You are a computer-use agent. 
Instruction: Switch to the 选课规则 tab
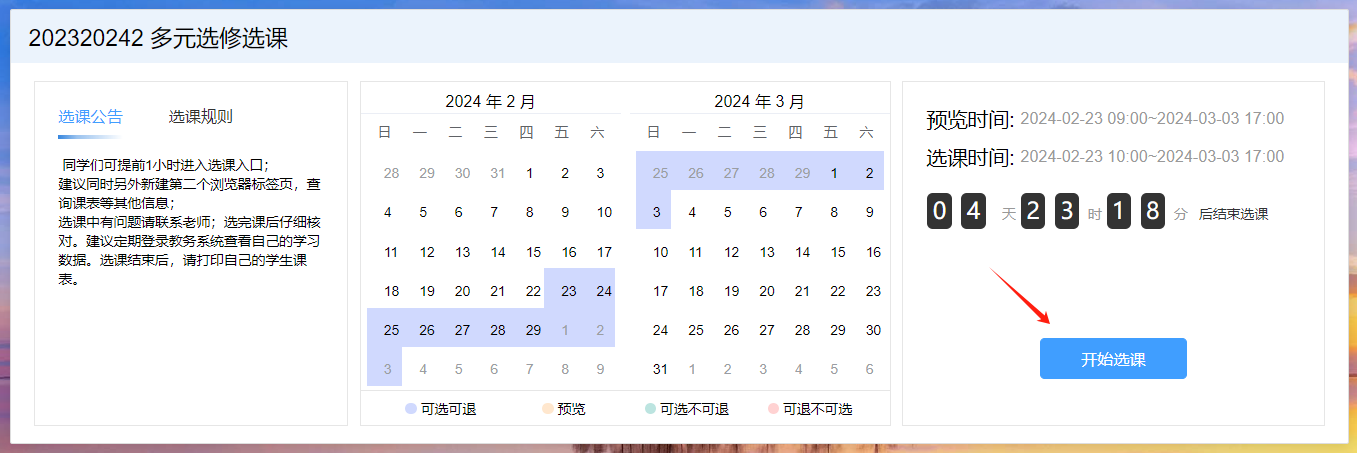200,117
